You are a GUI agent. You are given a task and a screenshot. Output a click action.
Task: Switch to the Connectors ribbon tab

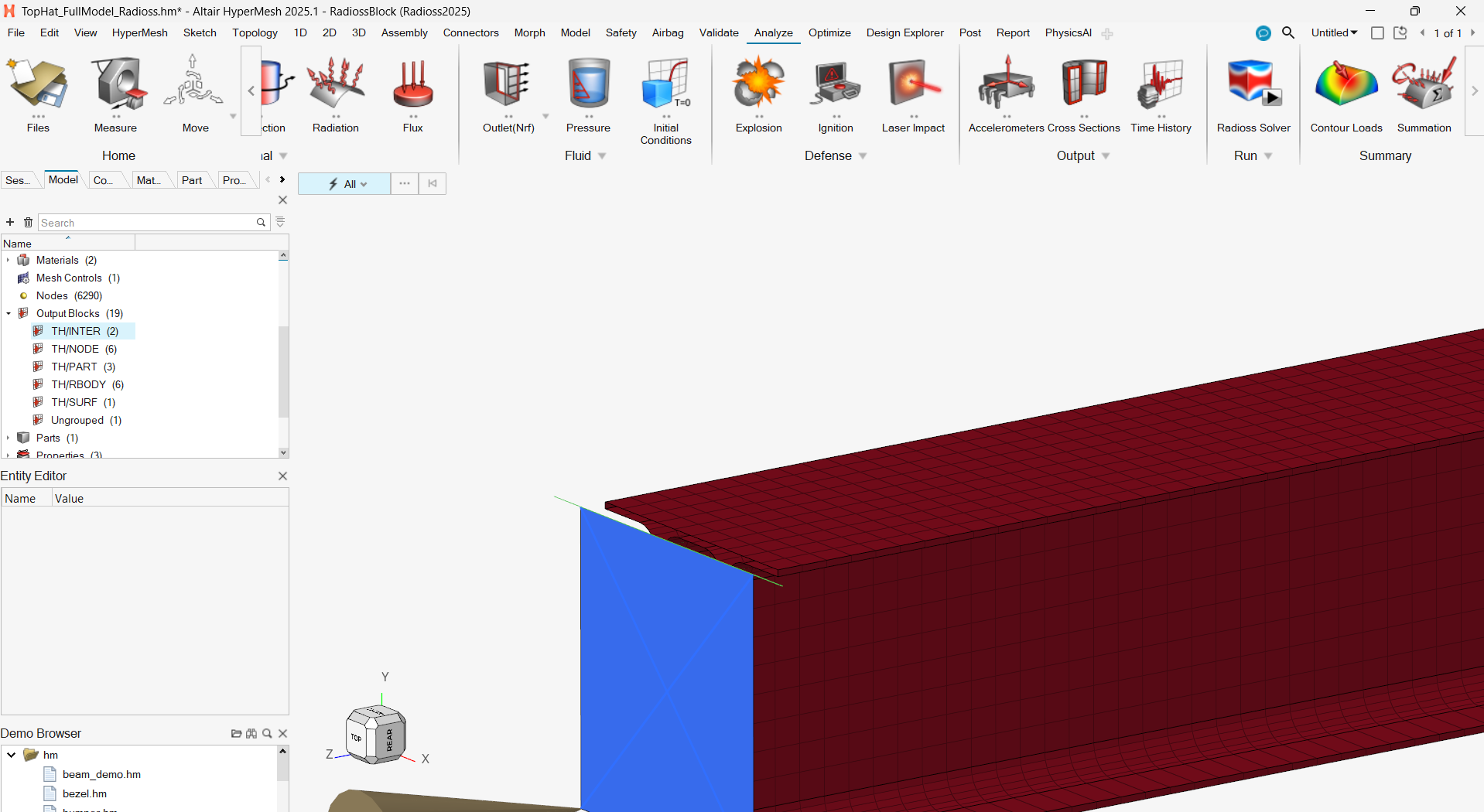470,32
